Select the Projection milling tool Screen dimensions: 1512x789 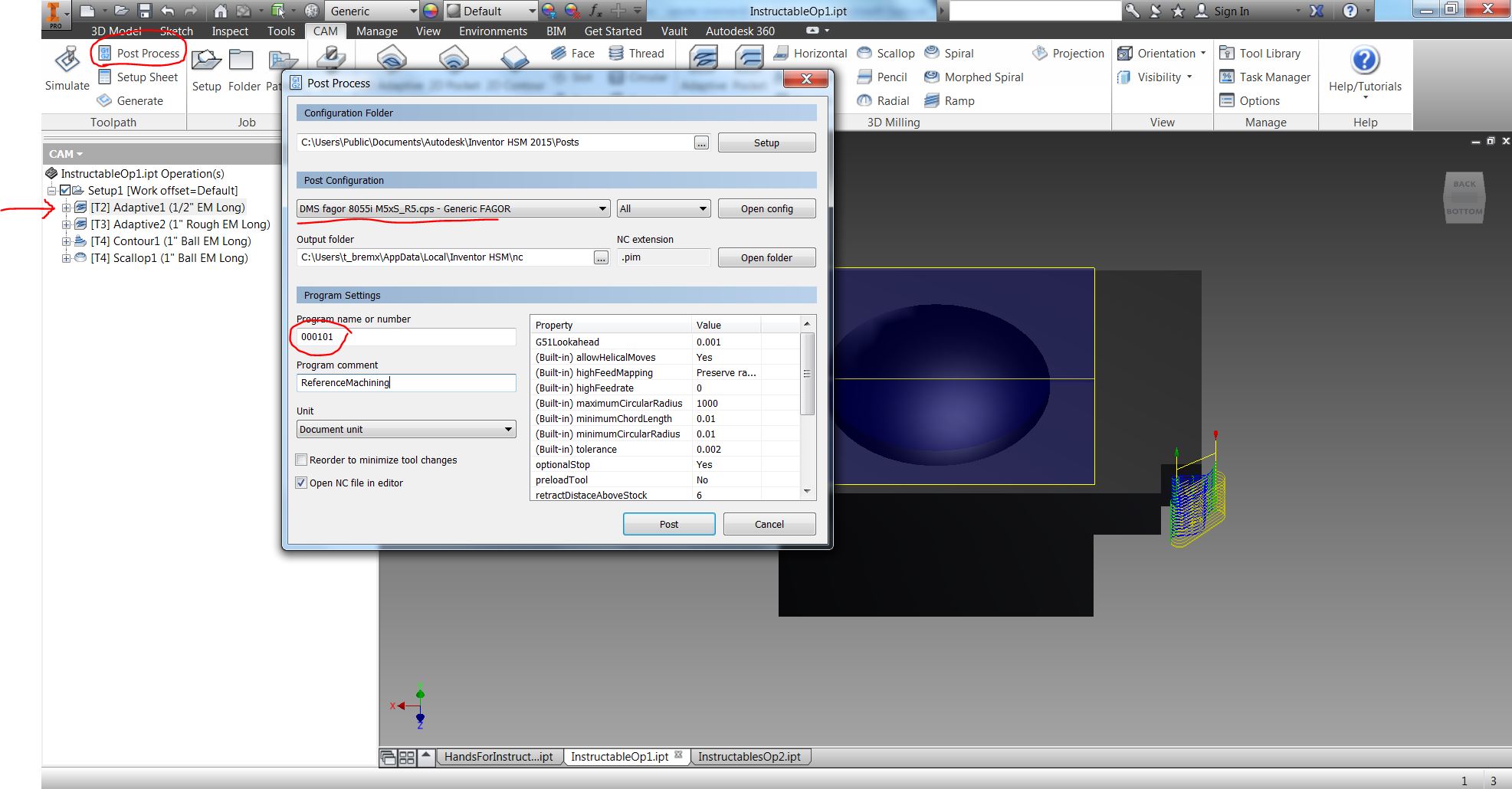pos(1068,53)
